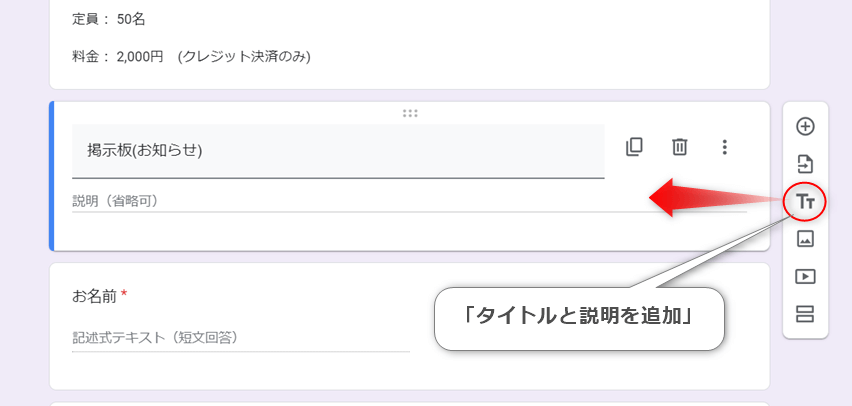The height and width of the screenshot is (406, 852).
Task: Duplicate the 掲示板(お知らせ) item
Action: [x=634, y=147]
